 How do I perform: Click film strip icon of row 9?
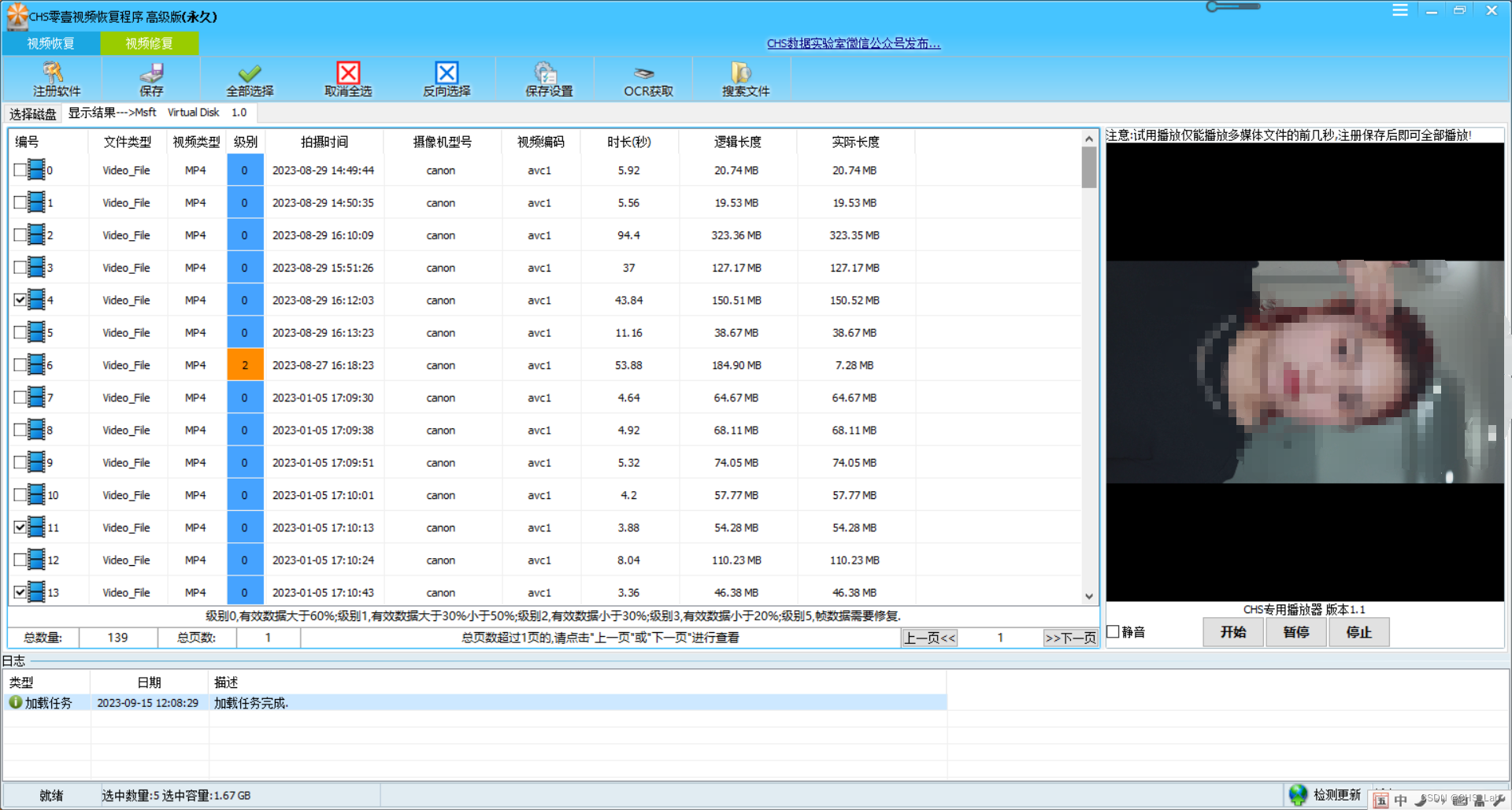coord(36,461)
